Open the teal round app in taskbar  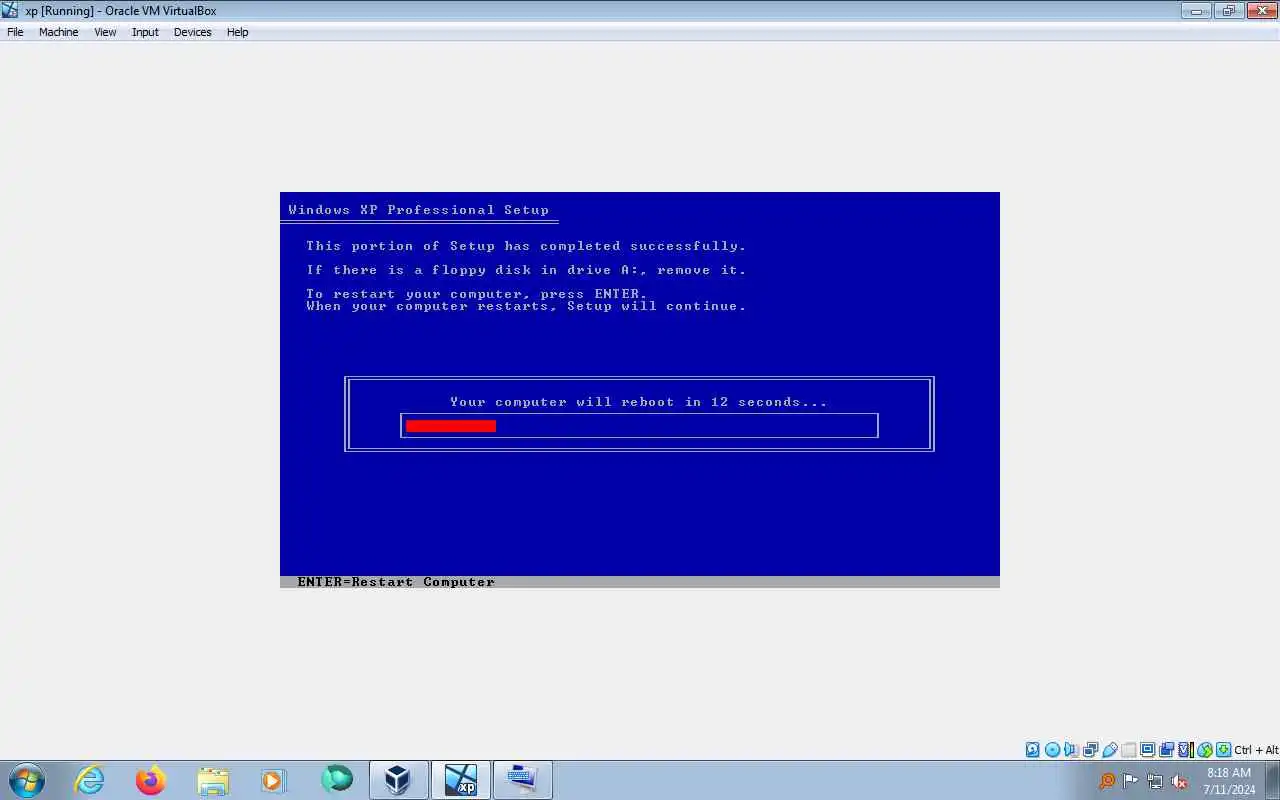coord(337,779)
